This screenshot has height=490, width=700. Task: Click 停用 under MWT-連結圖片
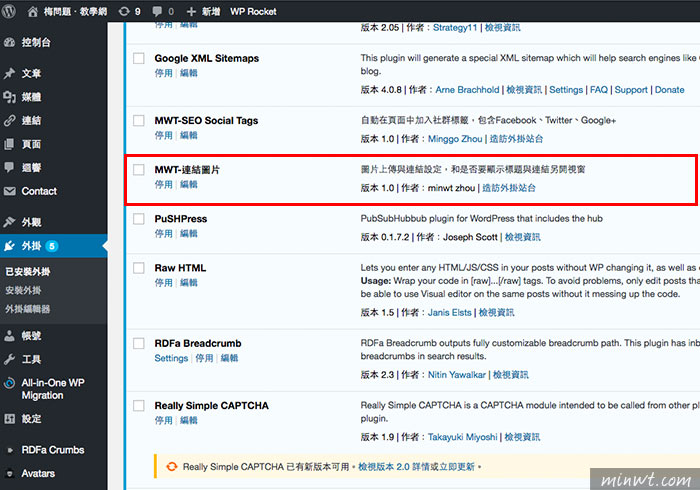[163, 184]
